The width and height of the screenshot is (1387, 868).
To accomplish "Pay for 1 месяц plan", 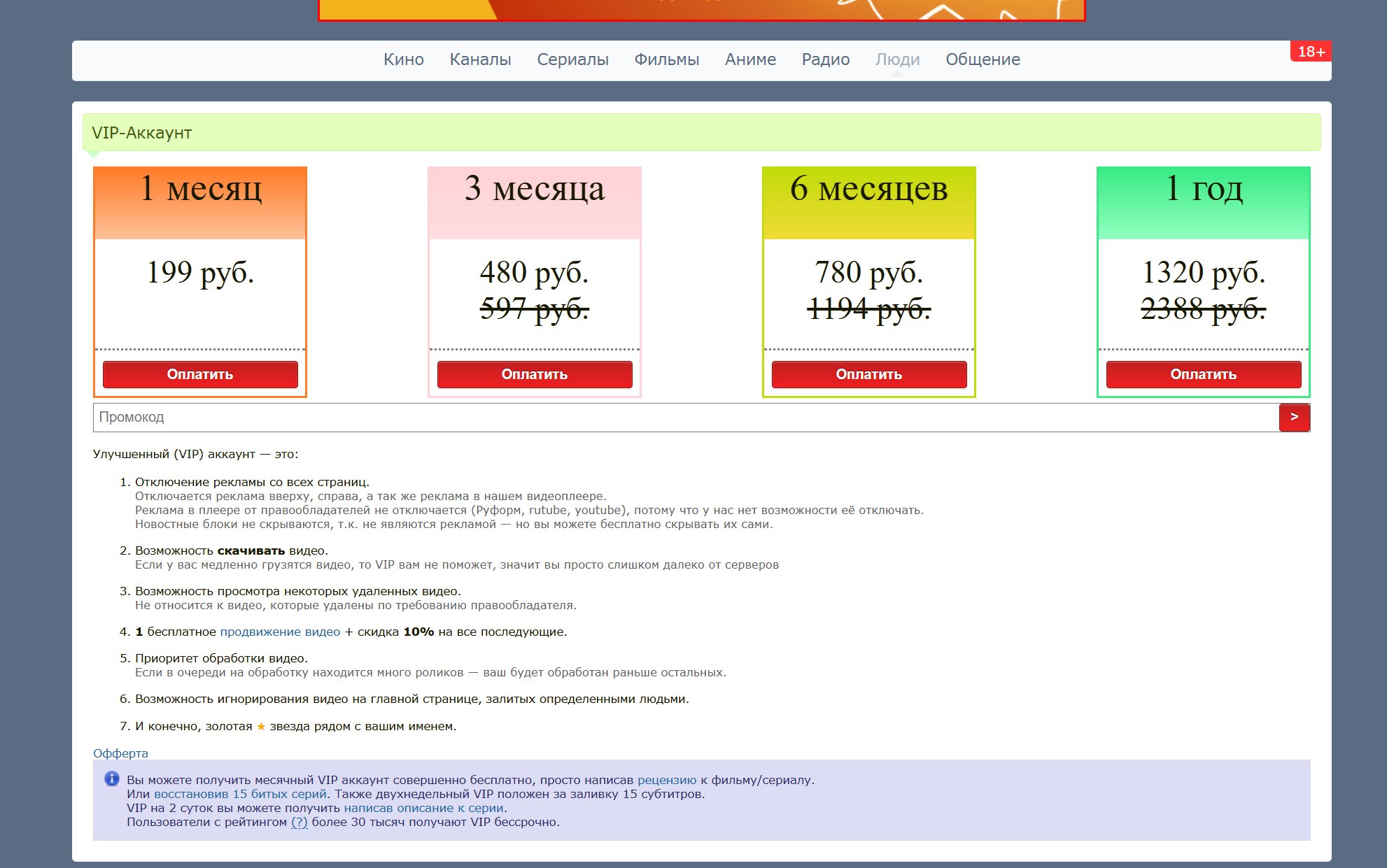I will coord(200,374).
